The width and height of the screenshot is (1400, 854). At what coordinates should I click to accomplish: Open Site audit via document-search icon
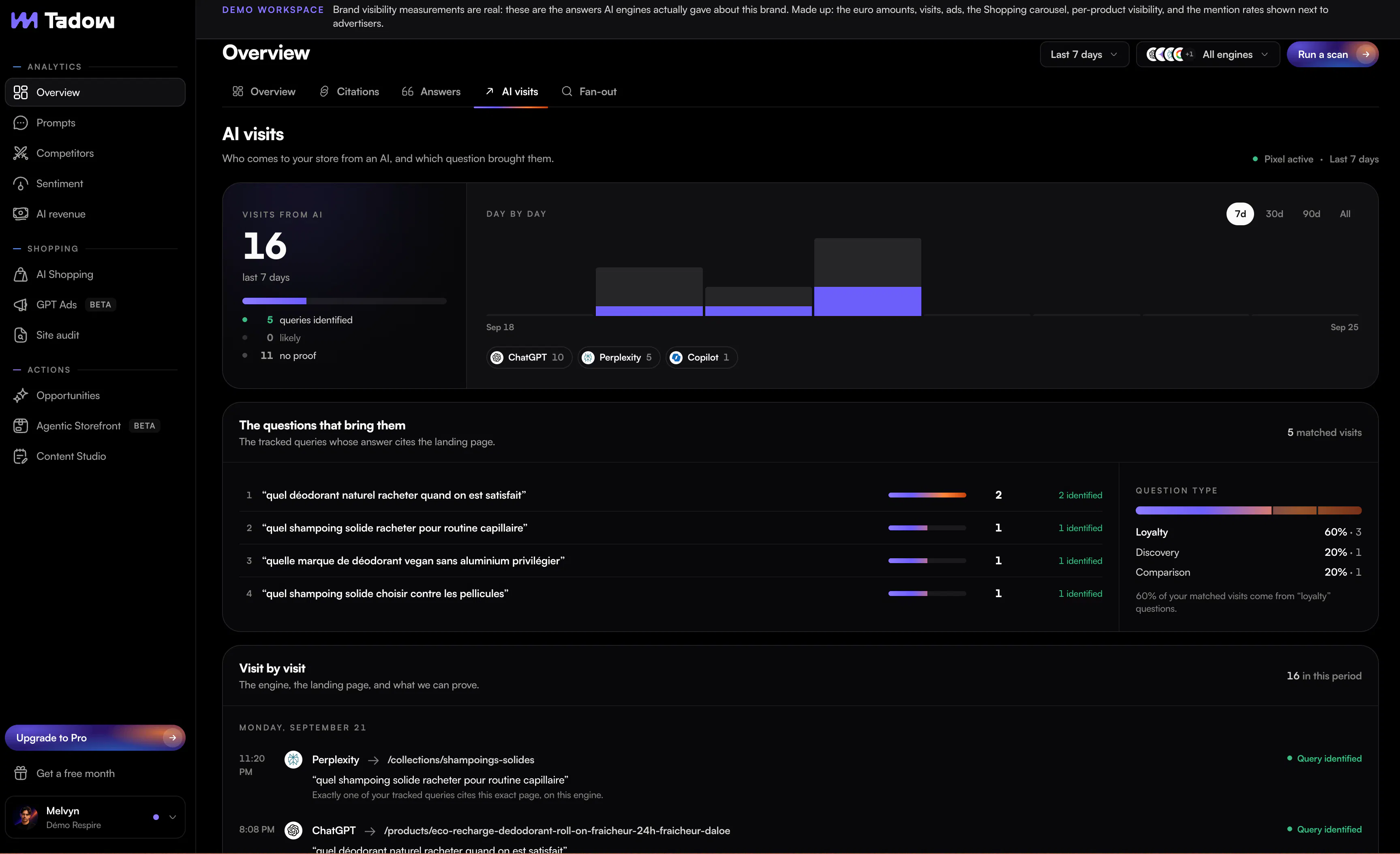(x=20, y=335)
